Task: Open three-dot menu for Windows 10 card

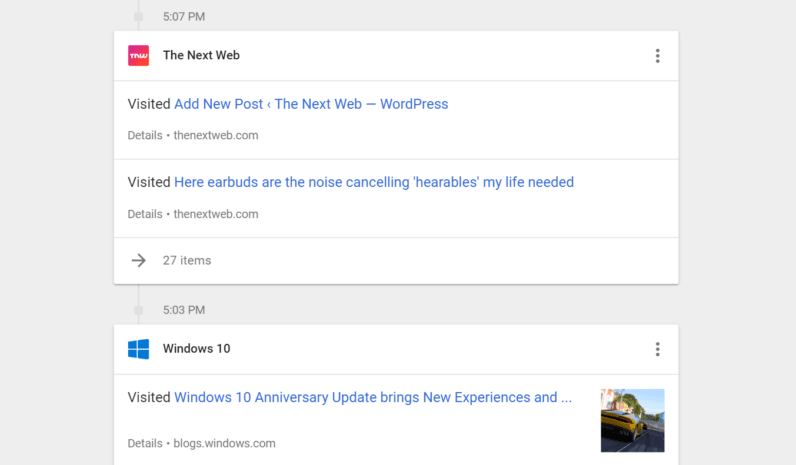Action: (x=657, y=349)
